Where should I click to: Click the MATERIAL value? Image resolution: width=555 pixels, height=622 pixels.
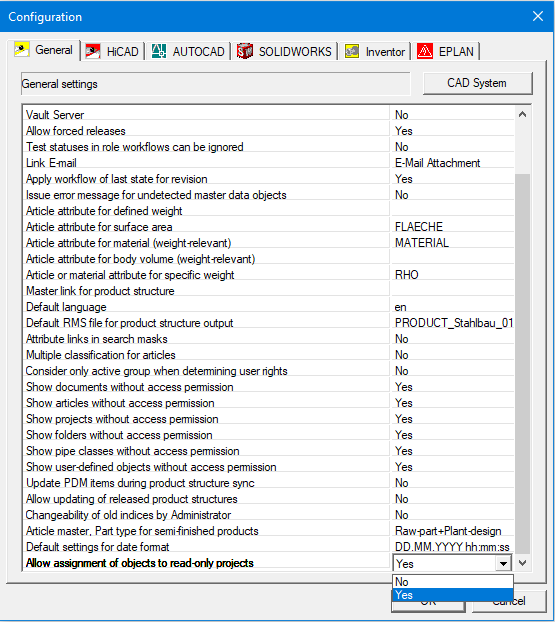(x=422, y=243)
